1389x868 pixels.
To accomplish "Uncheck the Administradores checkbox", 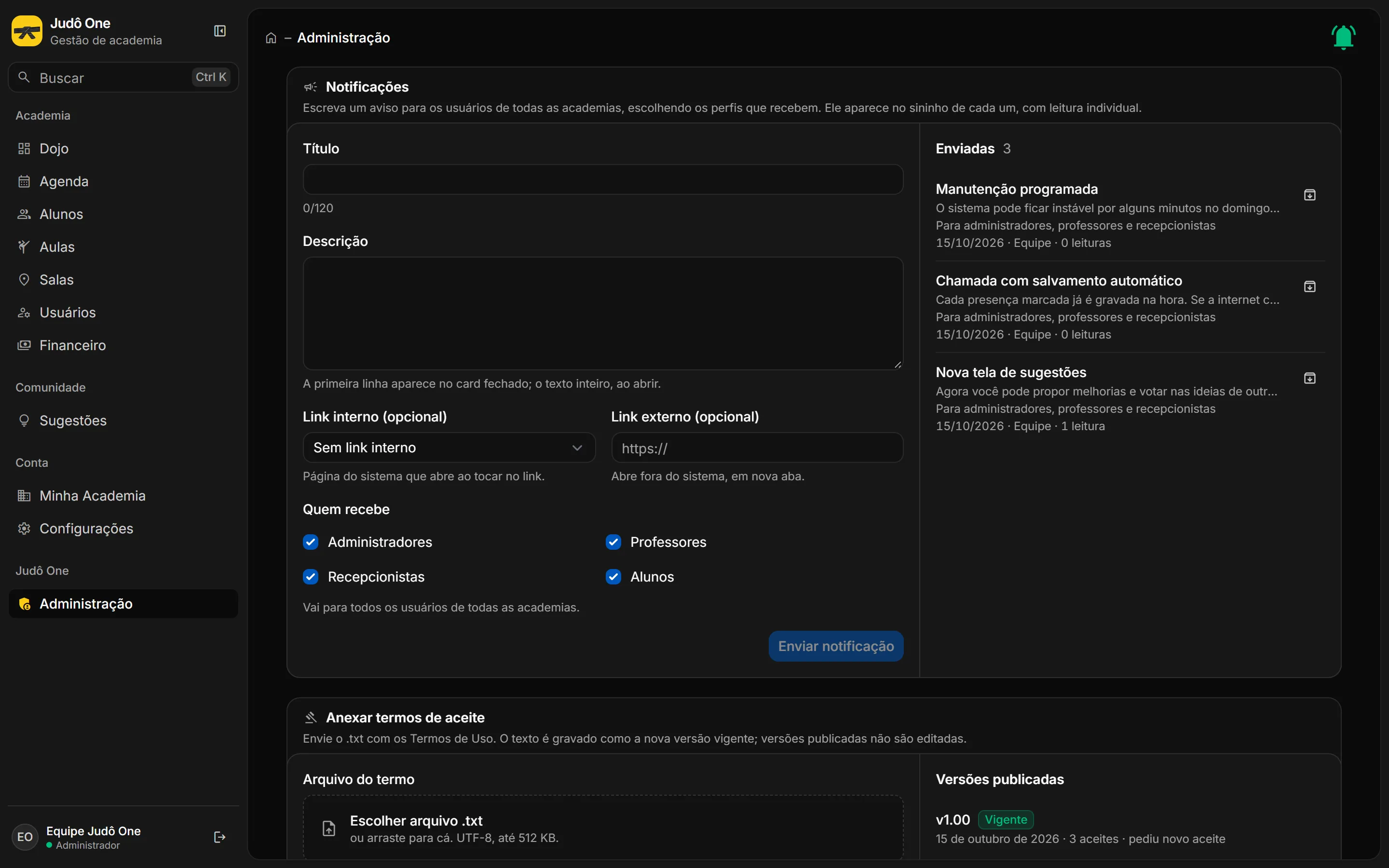I will coord(311,542).
